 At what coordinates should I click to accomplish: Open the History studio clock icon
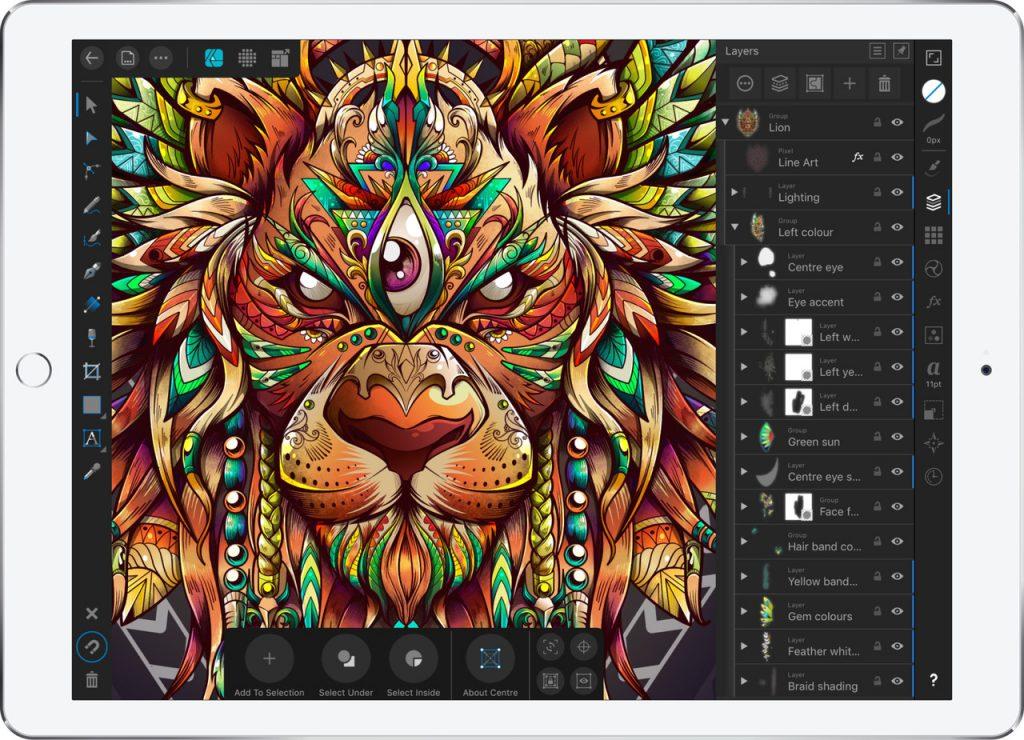(x=933, y=476)
